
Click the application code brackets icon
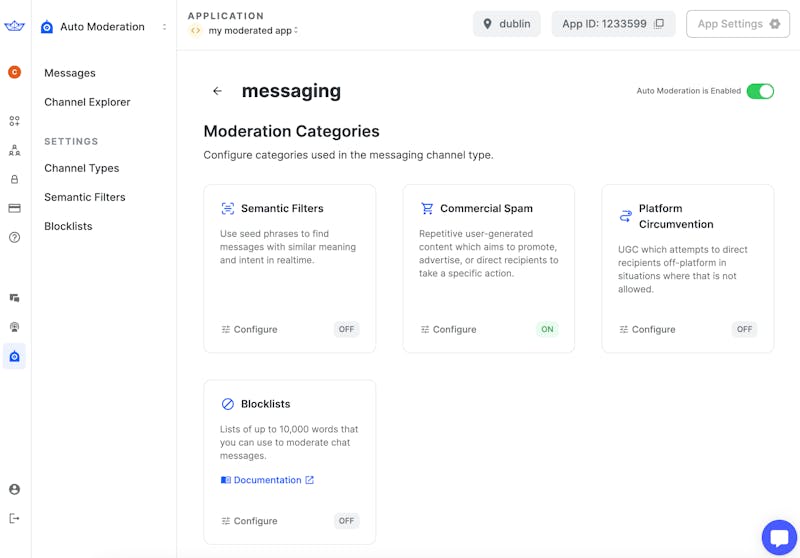click(195, 31)
